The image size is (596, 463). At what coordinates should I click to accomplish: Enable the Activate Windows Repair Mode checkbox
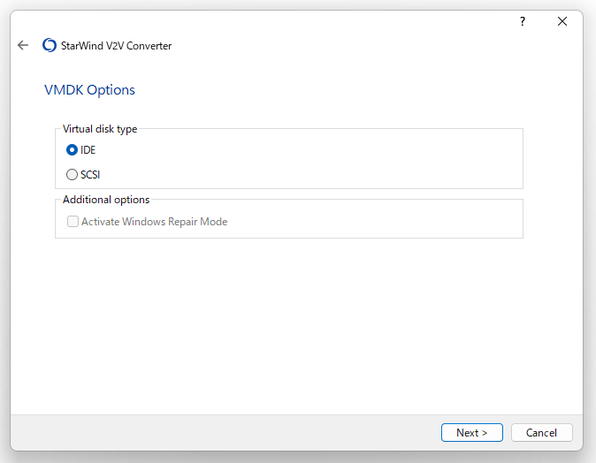(x=73, y=221)
